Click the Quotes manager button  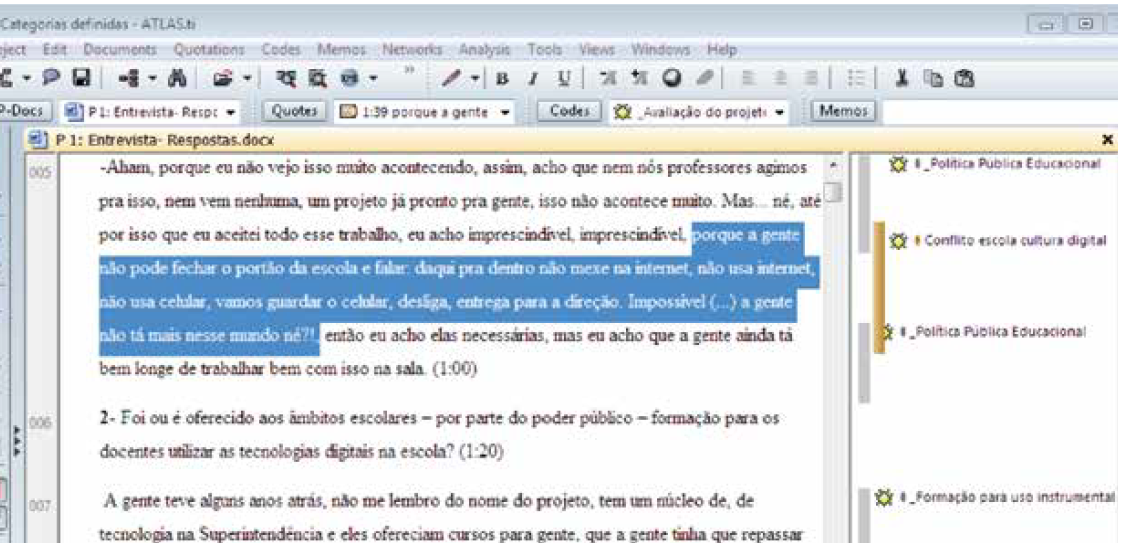pos(295,110)
